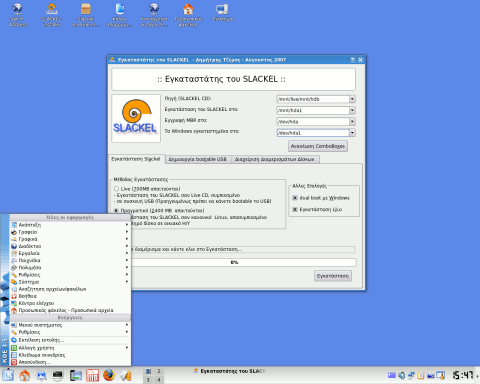Screen dimensions: 480x384
Task: Open the desktop globe icon right of trash
Action: pyautogui.click(x=154, y=15)
